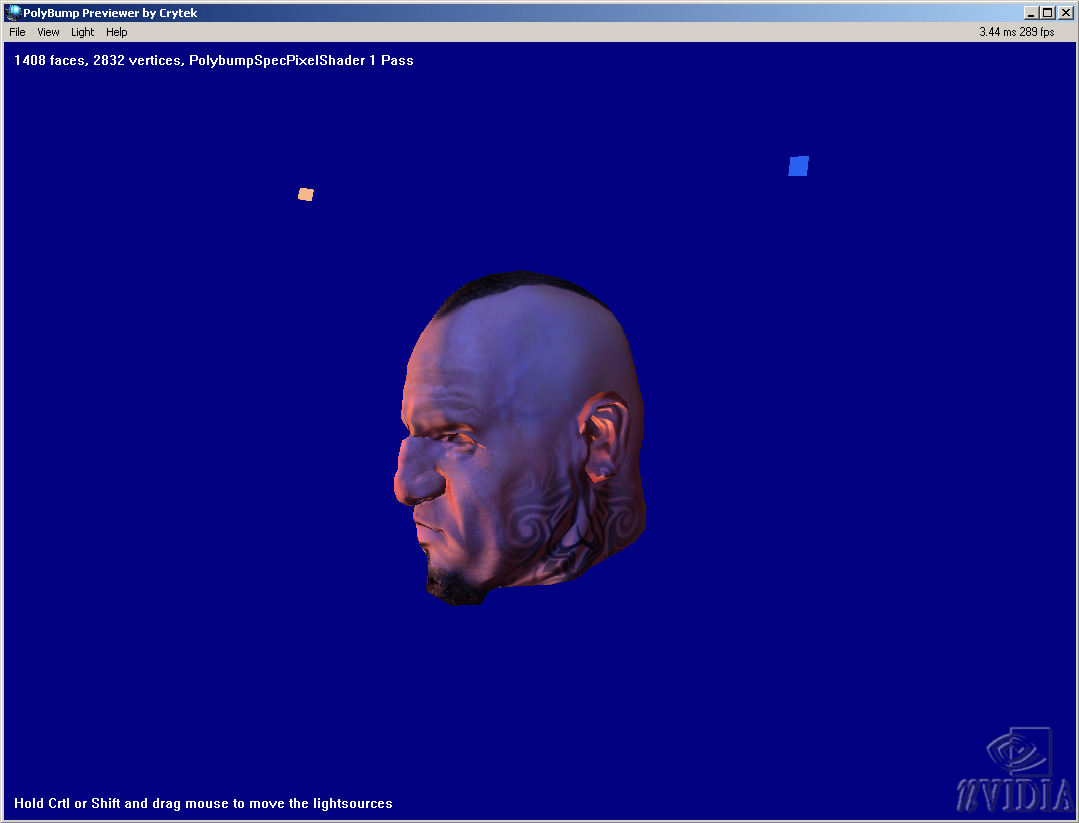
Task: Open the View menu
Action: point(48,32)
